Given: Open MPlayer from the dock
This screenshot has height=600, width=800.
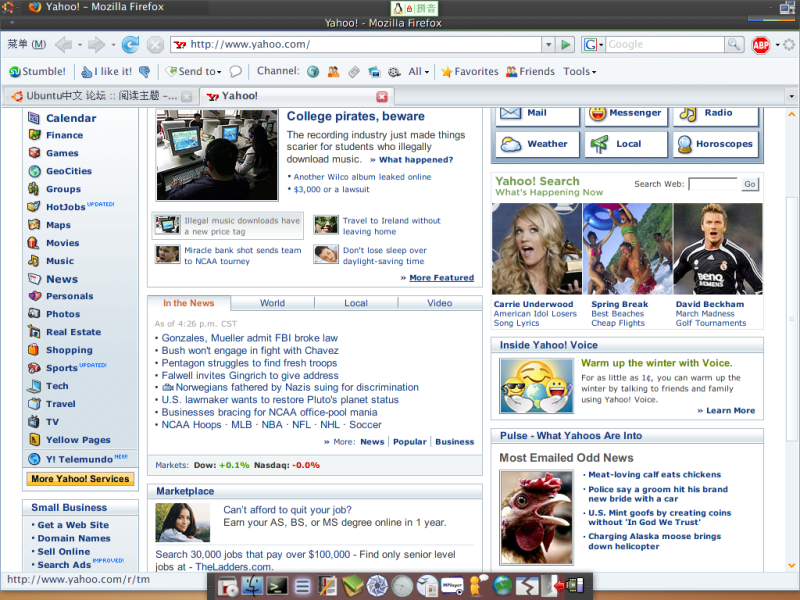Looking at the screenshot, I should 452,586.
